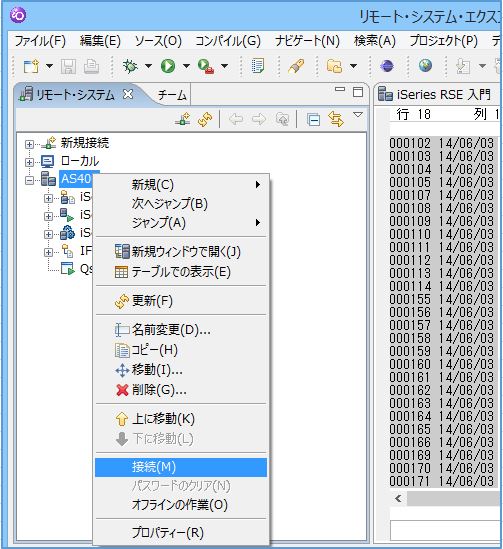The image size is (503, 549).
Task: Open the view menu triangle
Action: pos(358,115)
